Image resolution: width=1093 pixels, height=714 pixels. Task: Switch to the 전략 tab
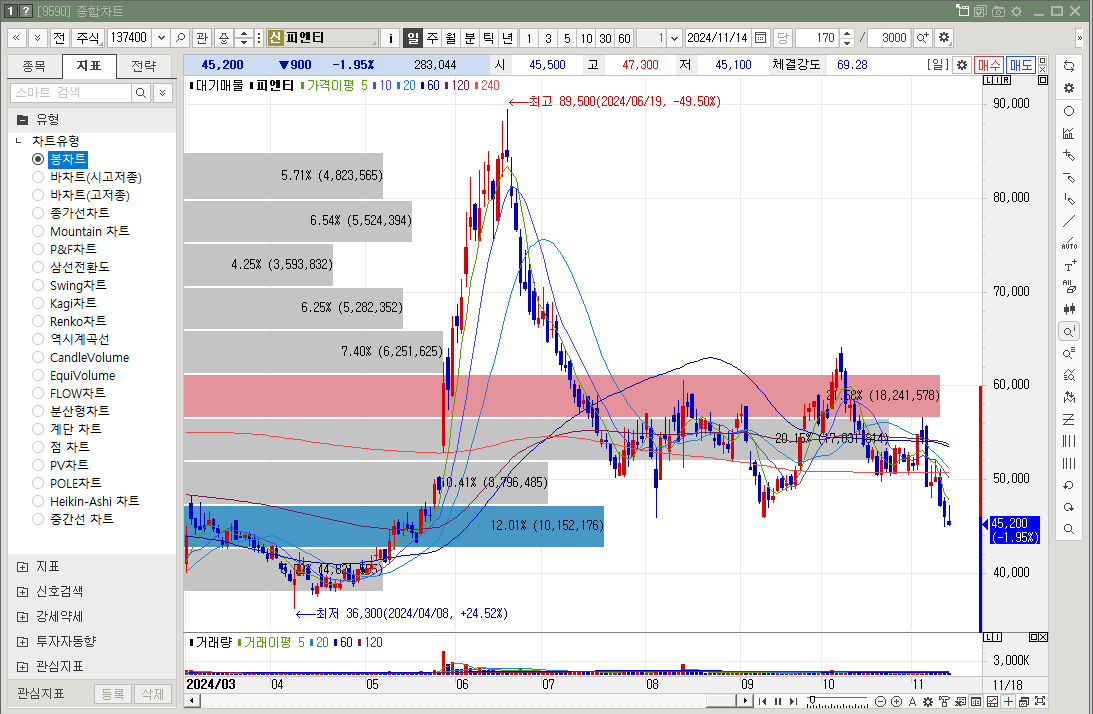click(x=144, y=66)
